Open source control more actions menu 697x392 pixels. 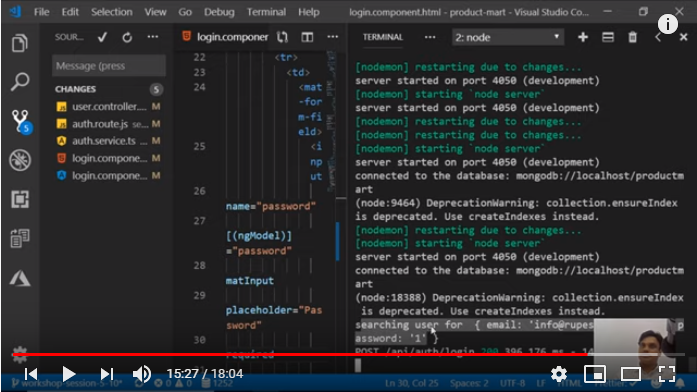click(x=153, y=37)
